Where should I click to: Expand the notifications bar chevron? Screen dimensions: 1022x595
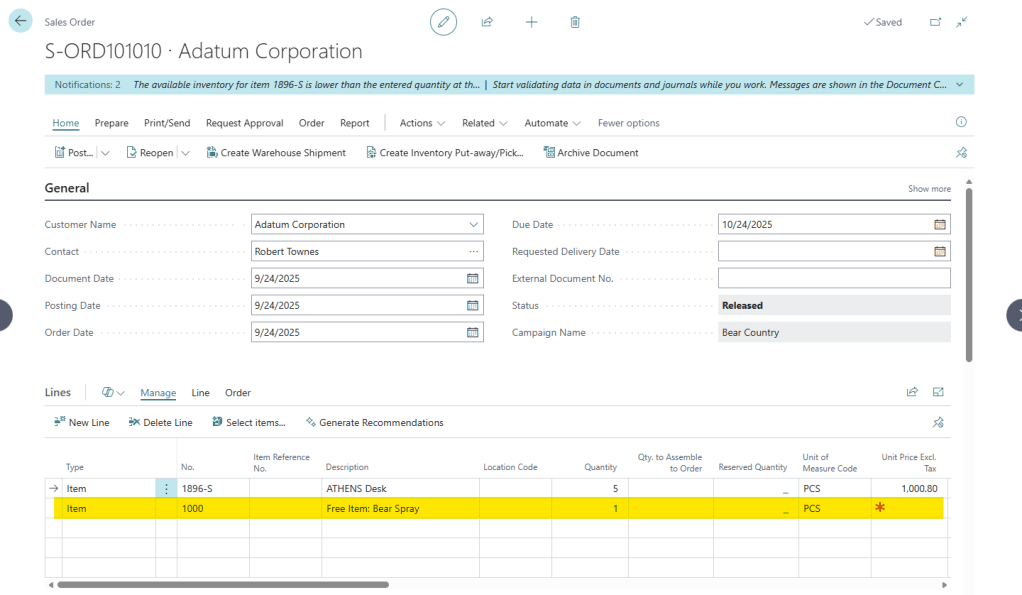pos(960,85)
